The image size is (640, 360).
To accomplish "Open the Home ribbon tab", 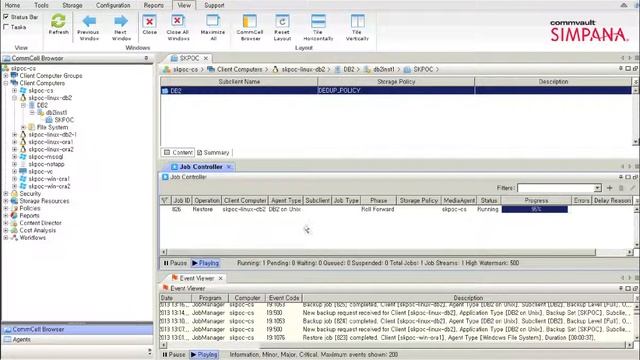I will [x=12, y=5].
